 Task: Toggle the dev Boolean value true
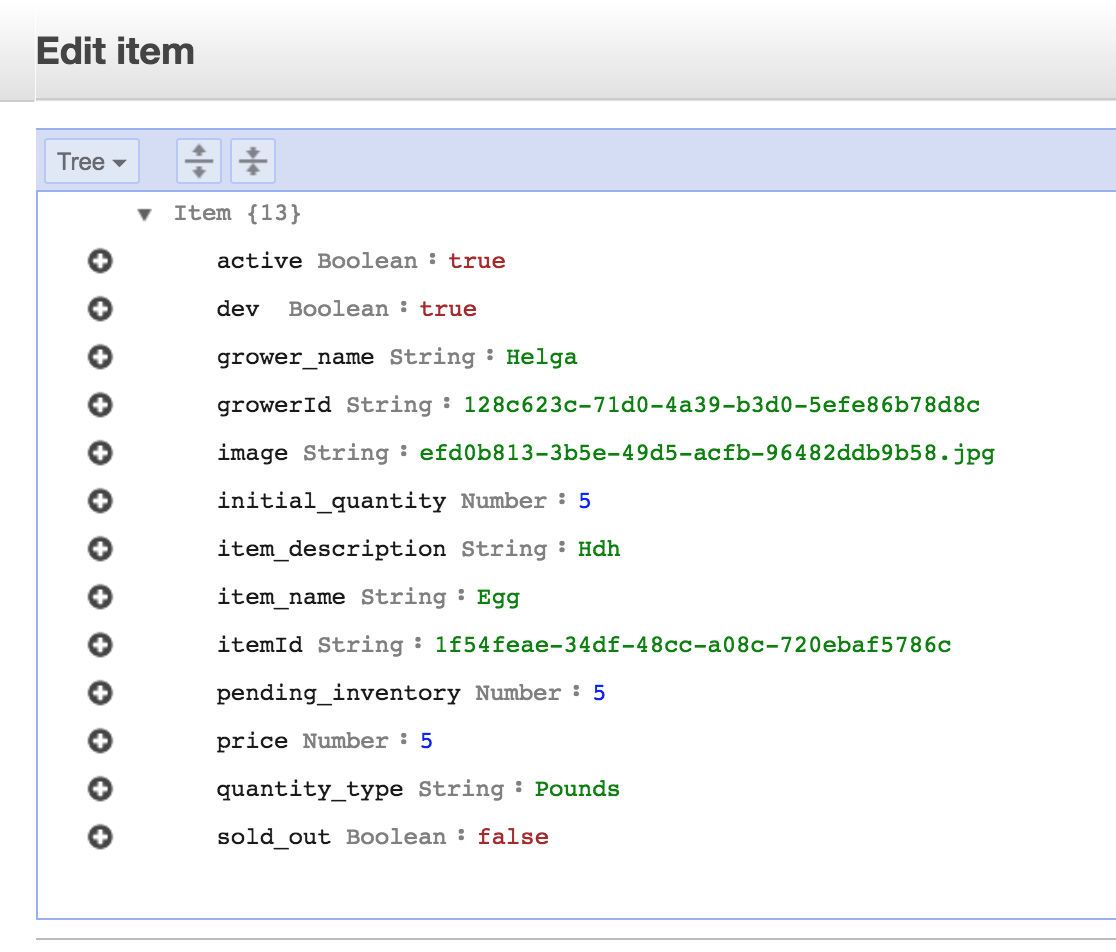point(448,309)
